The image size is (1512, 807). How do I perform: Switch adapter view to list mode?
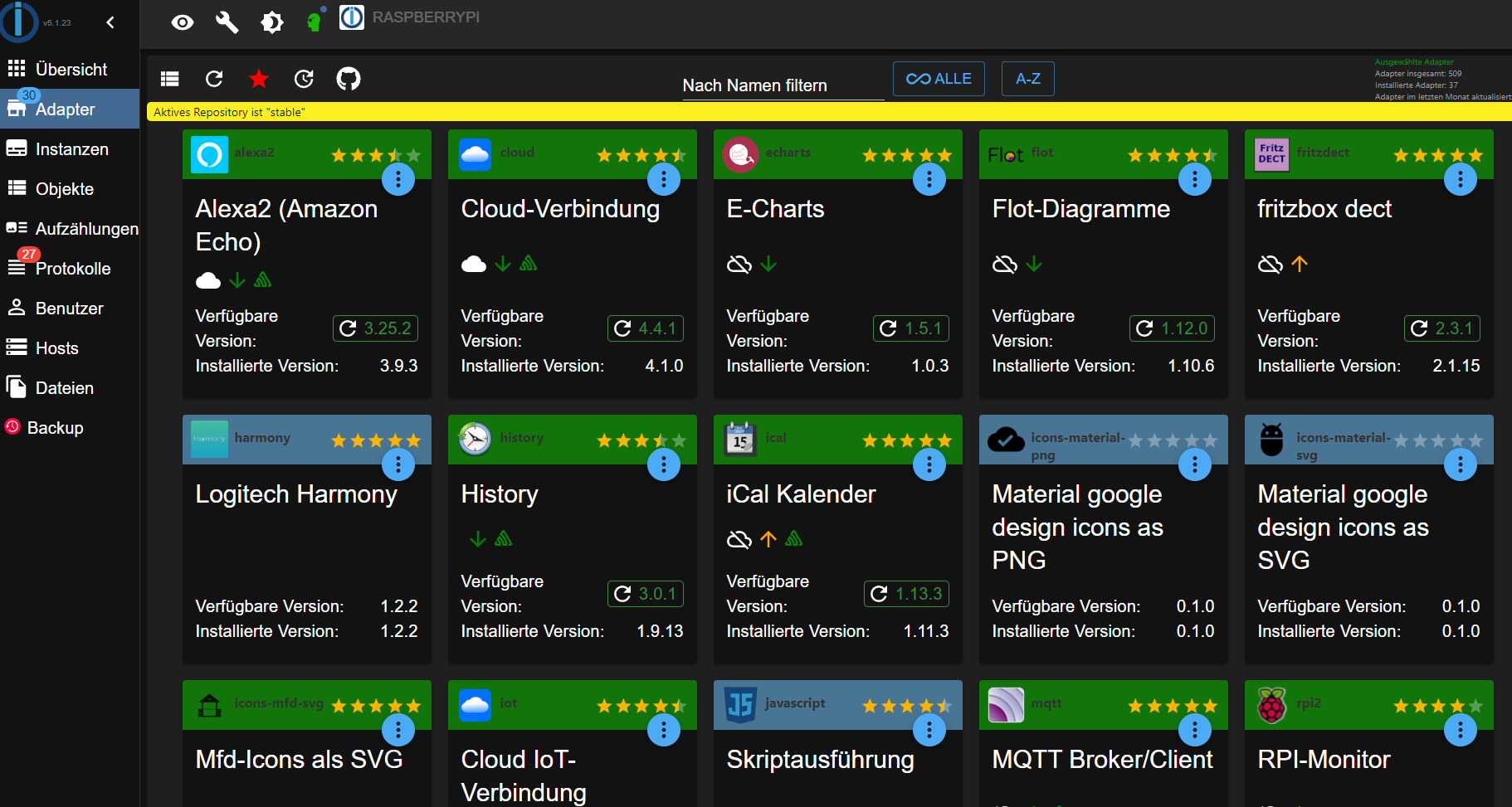(170, 79)
